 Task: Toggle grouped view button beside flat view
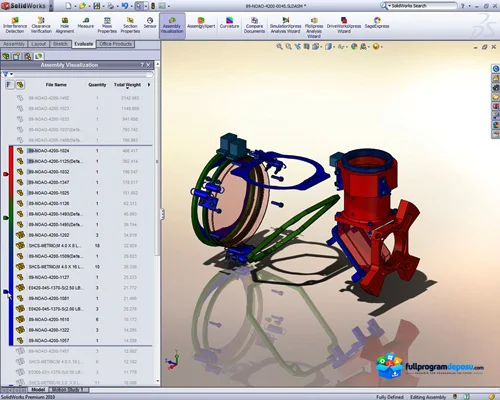coord(20,85)
